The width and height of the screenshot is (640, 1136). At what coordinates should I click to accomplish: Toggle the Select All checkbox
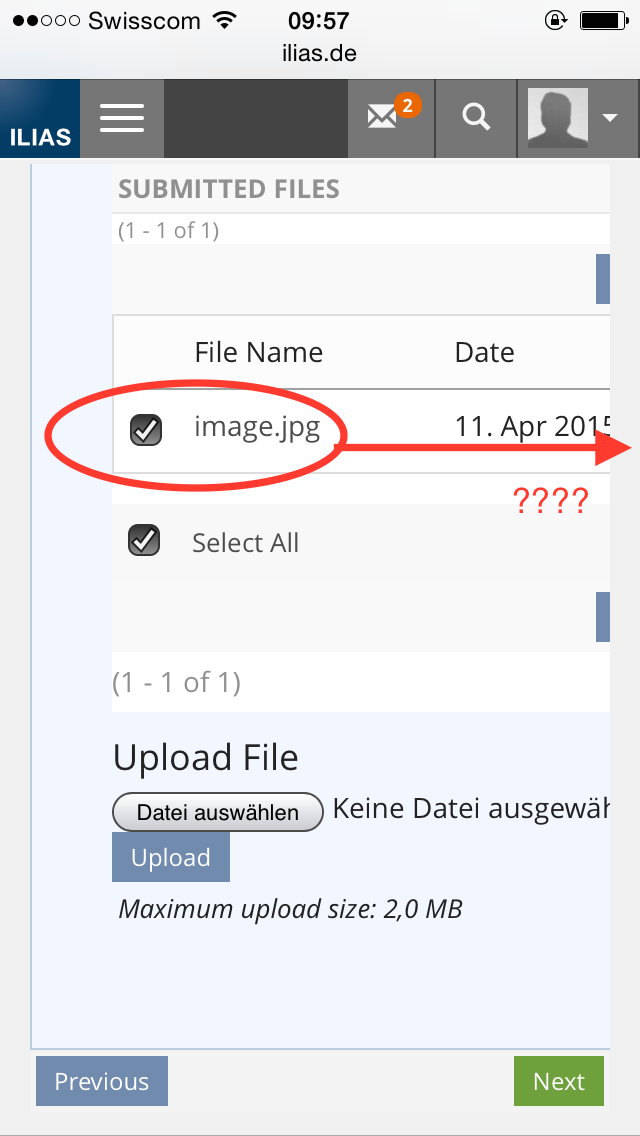pyautogui.click(x=145, y=541)
